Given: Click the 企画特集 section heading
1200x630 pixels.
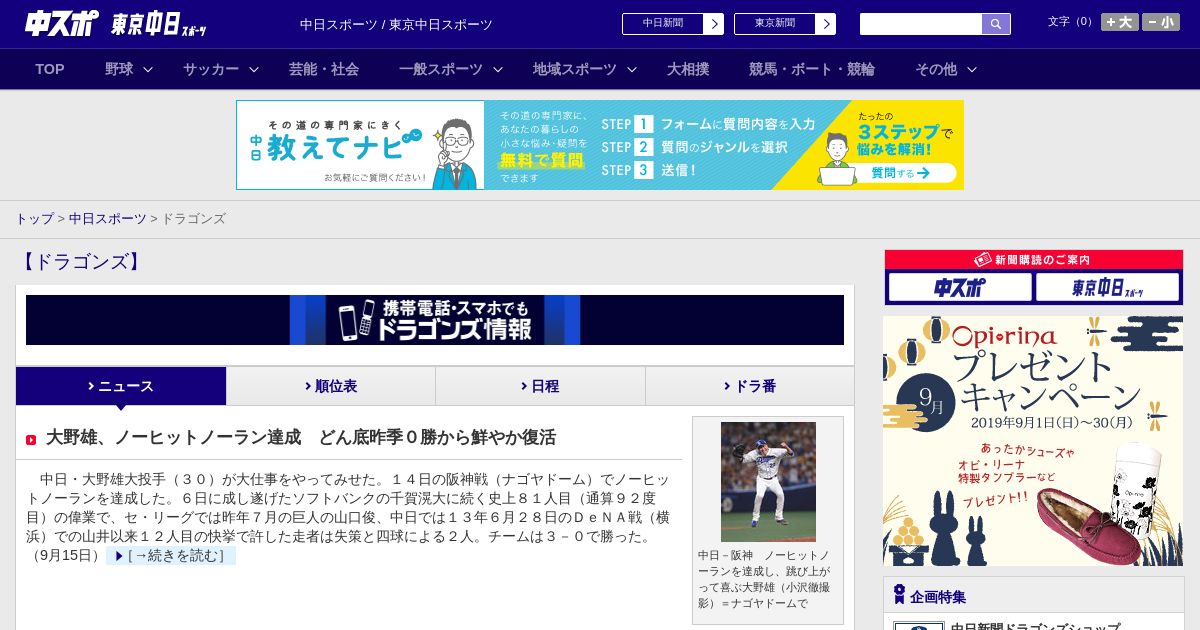Looking at the screenshot, I should [x=938, y=597].
